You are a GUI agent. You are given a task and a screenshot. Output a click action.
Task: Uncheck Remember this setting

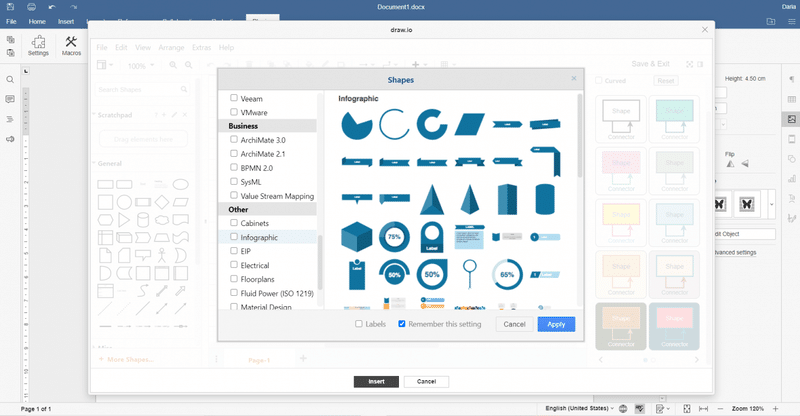tap(402, 324)
